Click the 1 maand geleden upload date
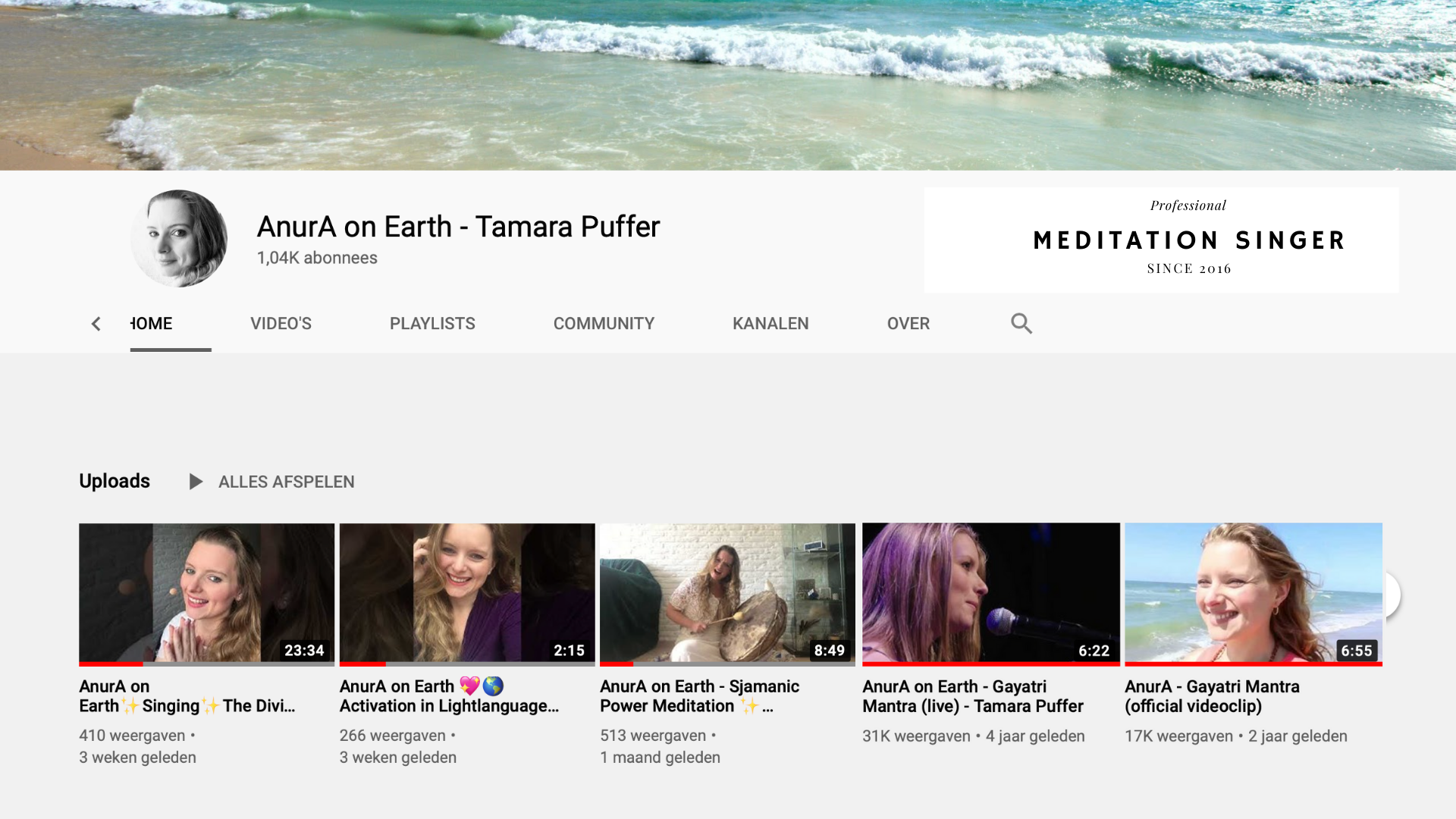Image resolution: width=1456 pixels, height=819 pixels. 660,758
